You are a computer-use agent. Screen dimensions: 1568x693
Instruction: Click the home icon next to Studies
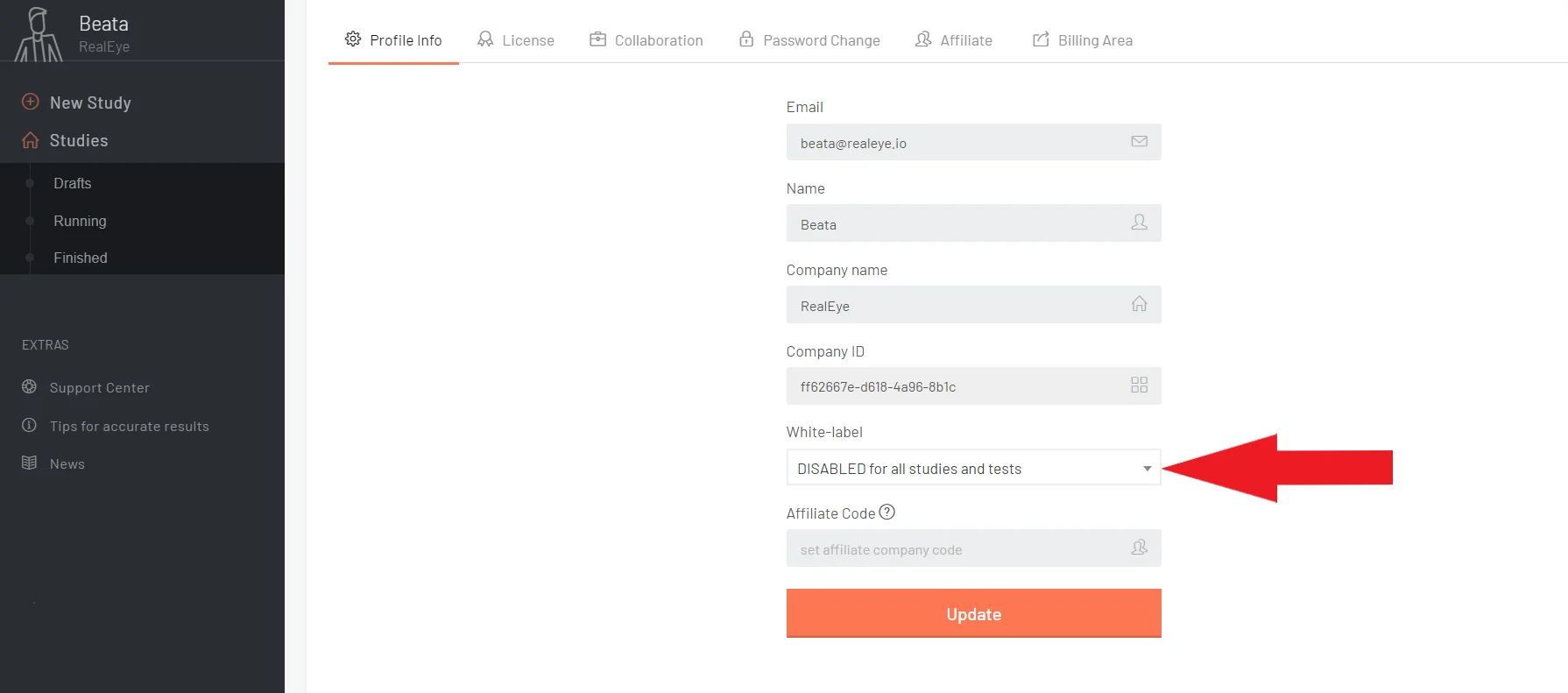click(30, 140)
